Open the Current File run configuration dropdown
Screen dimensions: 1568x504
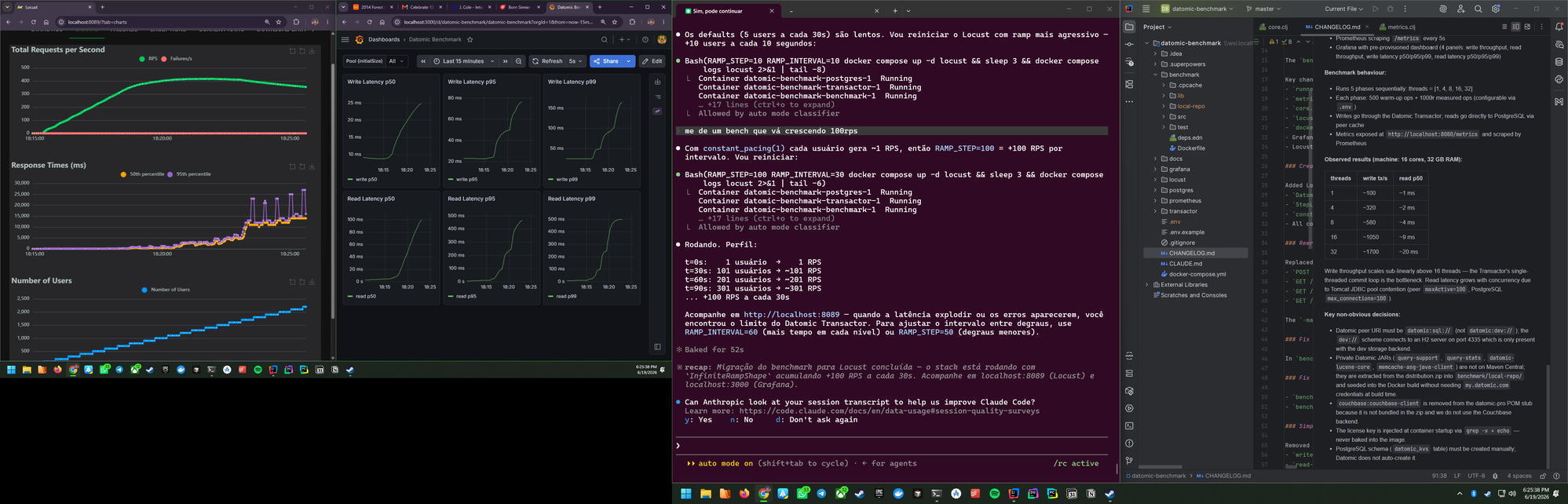[1343, 9]
